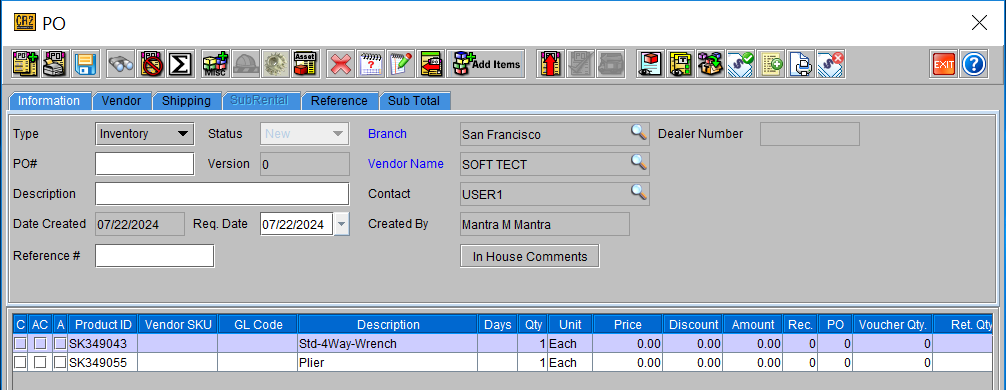This screenshot has height=390, width=1006.
Task: Click the red up-arrow toolbar icon
Action: 550,64
